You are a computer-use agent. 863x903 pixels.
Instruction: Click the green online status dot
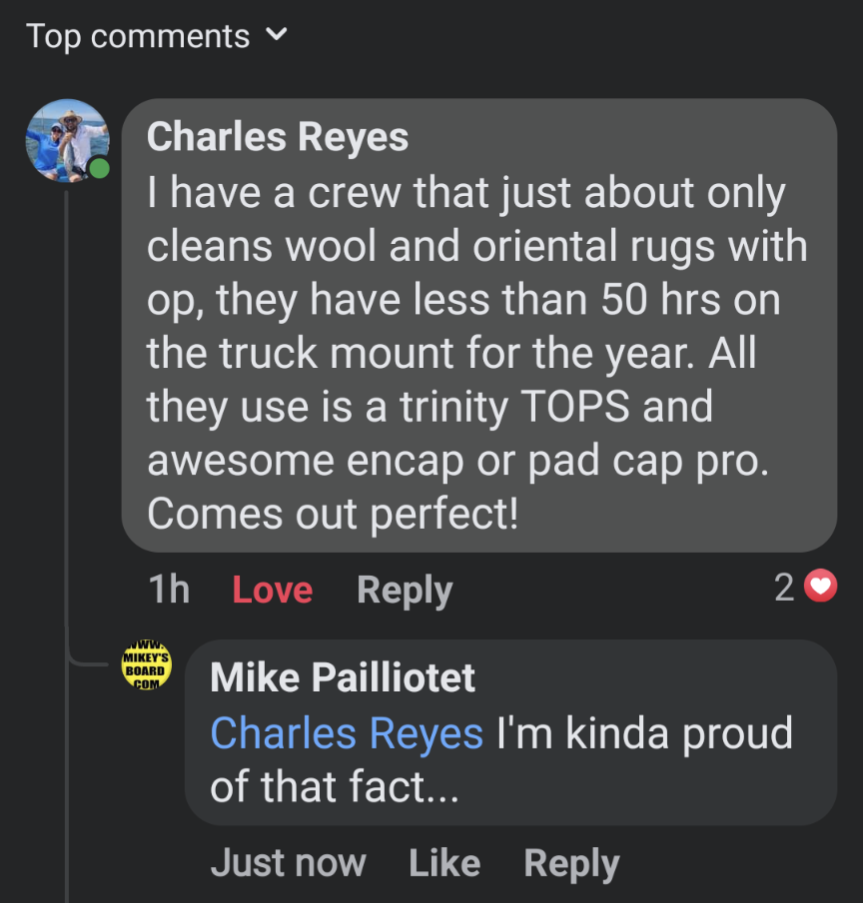99,168
